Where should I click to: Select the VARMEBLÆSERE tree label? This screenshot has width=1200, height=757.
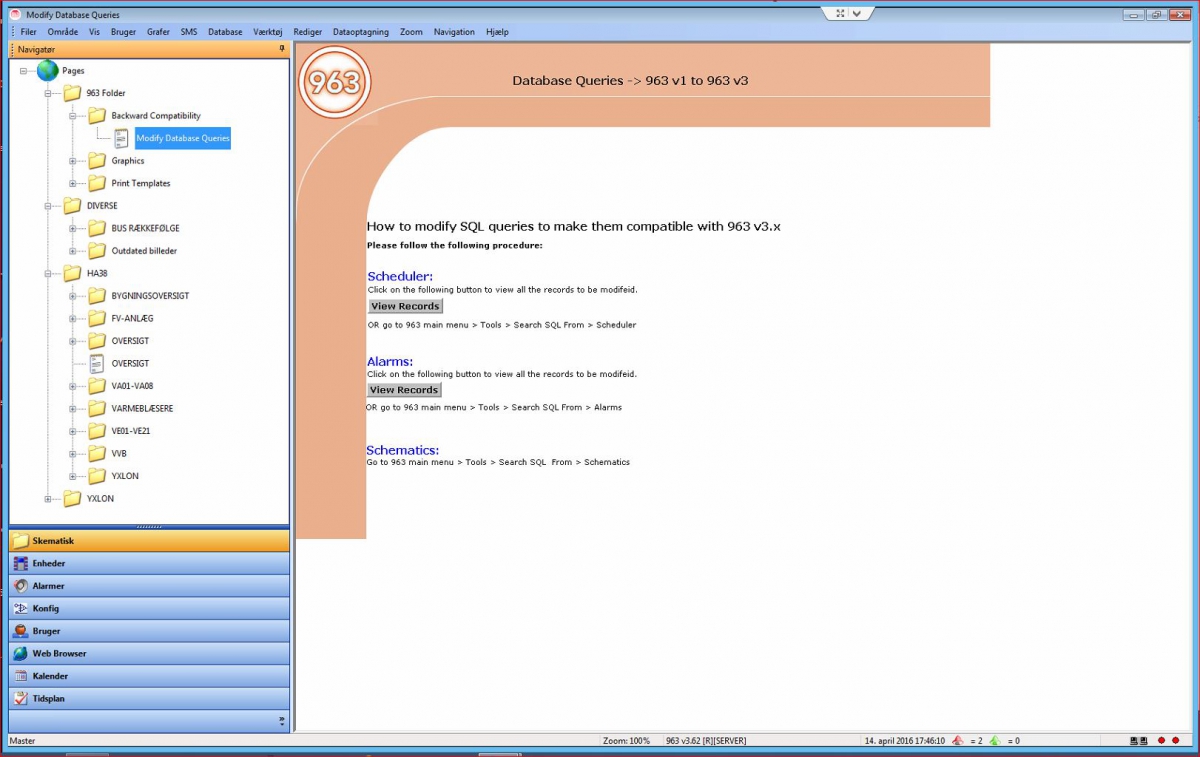(x=144, y=408)
